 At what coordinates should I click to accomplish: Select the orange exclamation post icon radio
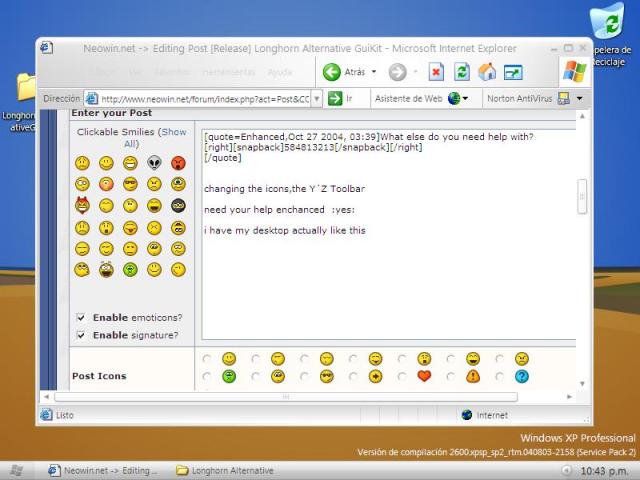[451, 376]
